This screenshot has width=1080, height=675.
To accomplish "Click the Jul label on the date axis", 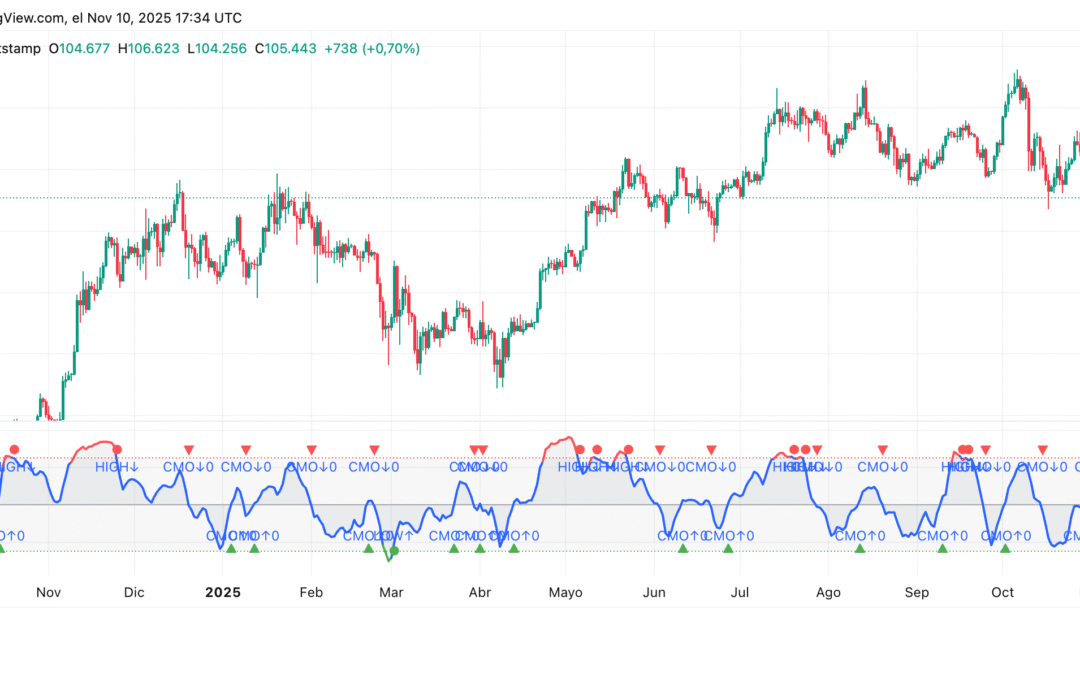I will [740, 592].
